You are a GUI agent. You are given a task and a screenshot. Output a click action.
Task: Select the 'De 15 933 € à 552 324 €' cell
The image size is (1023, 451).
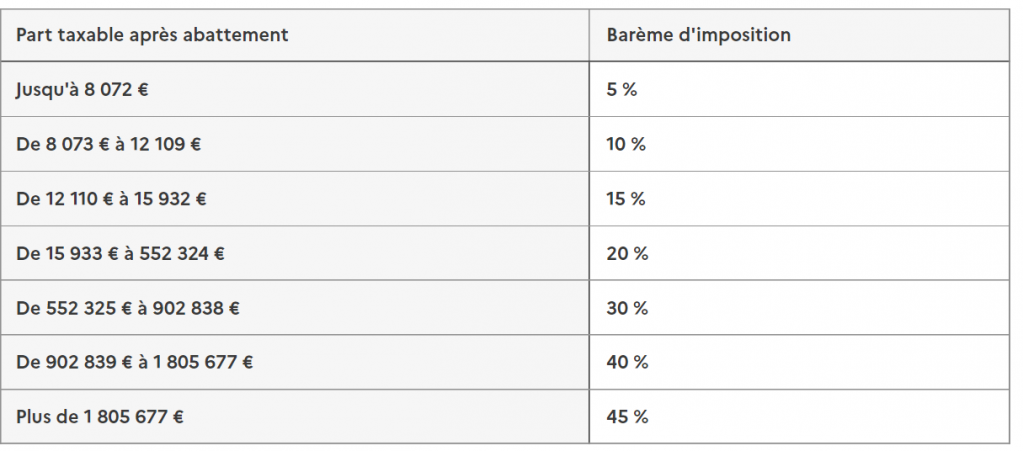295,253
